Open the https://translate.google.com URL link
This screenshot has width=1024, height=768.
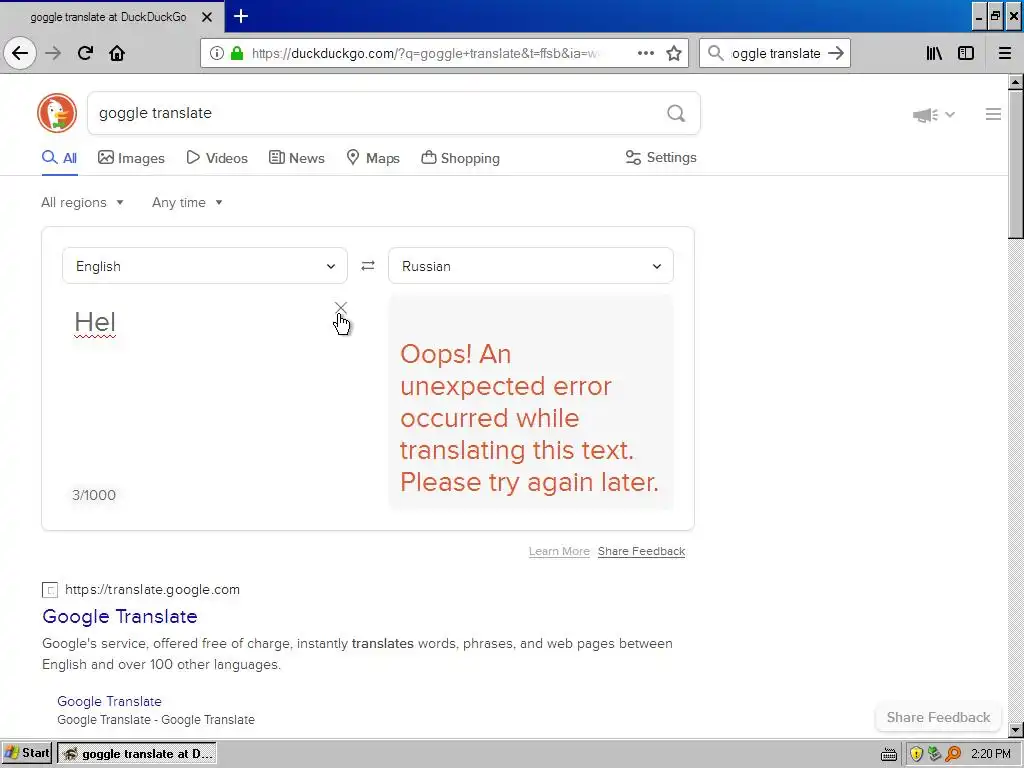[x=152, y=589]
